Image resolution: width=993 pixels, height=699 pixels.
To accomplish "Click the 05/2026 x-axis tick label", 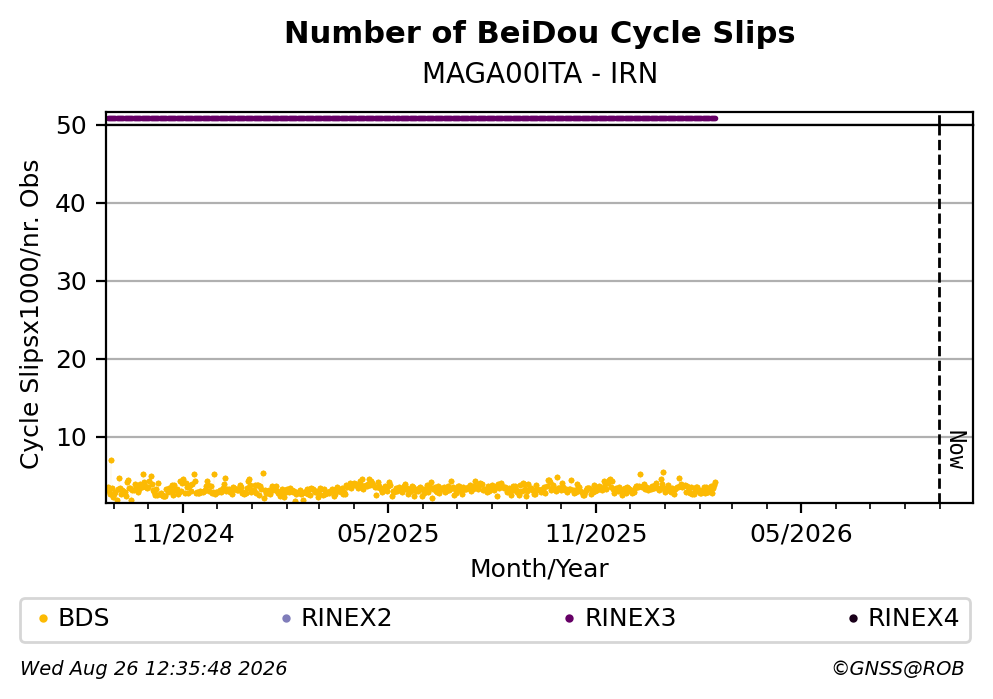I will (x=801, y=534).
